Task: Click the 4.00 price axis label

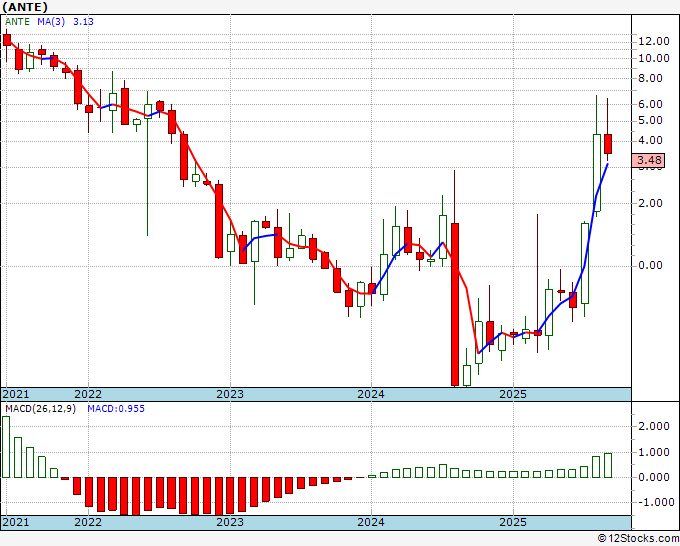Action: pos(650,141)
